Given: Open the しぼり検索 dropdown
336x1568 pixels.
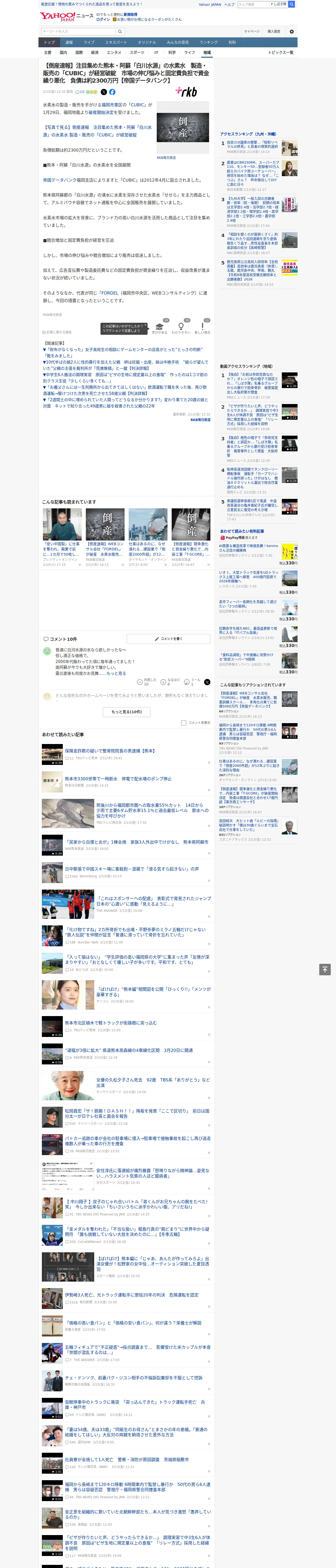Looking at the screenshot, I should point(279,4).
